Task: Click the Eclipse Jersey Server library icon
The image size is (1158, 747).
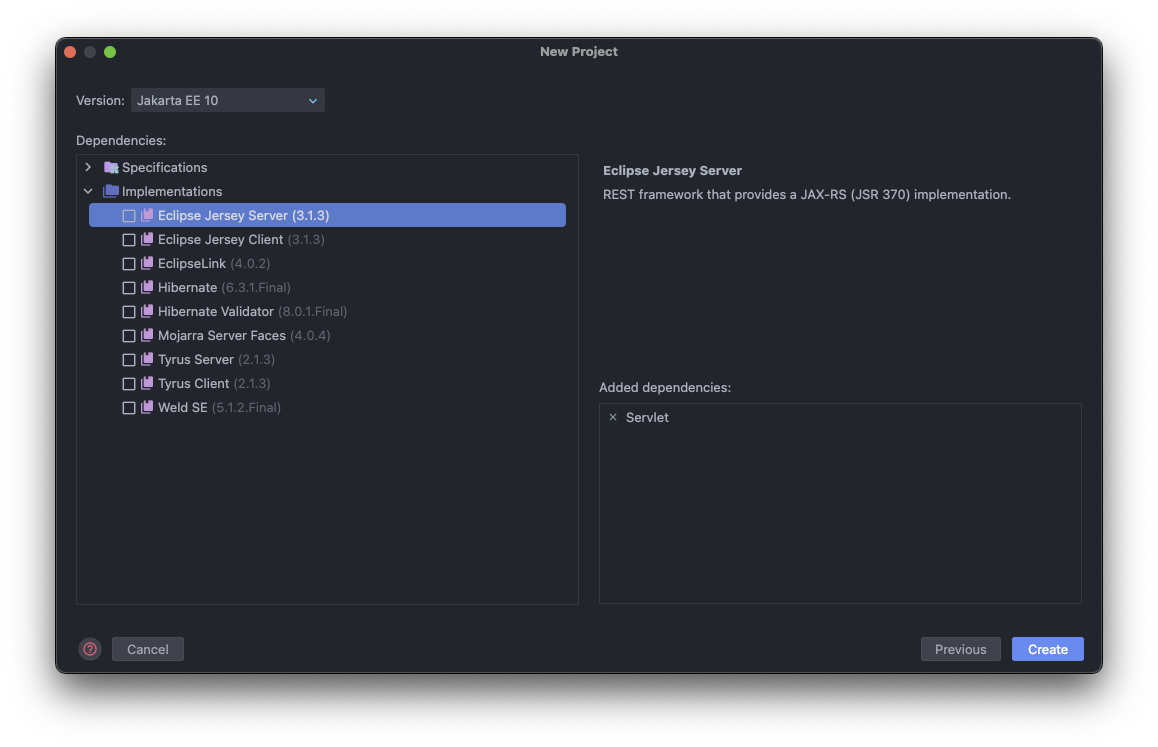Action: (145, 215)
